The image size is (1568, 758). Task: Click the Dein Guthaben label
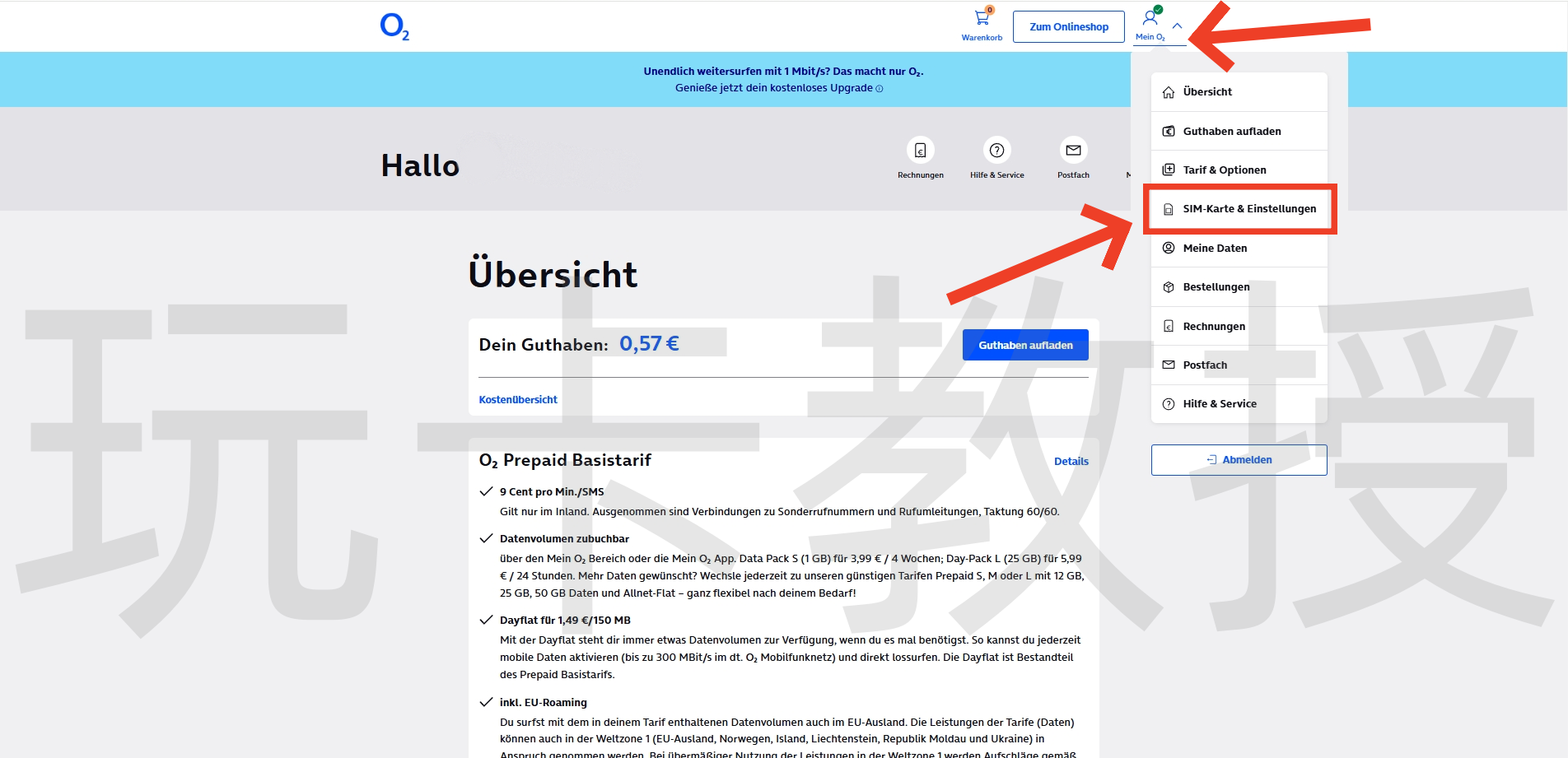(544, 345)
